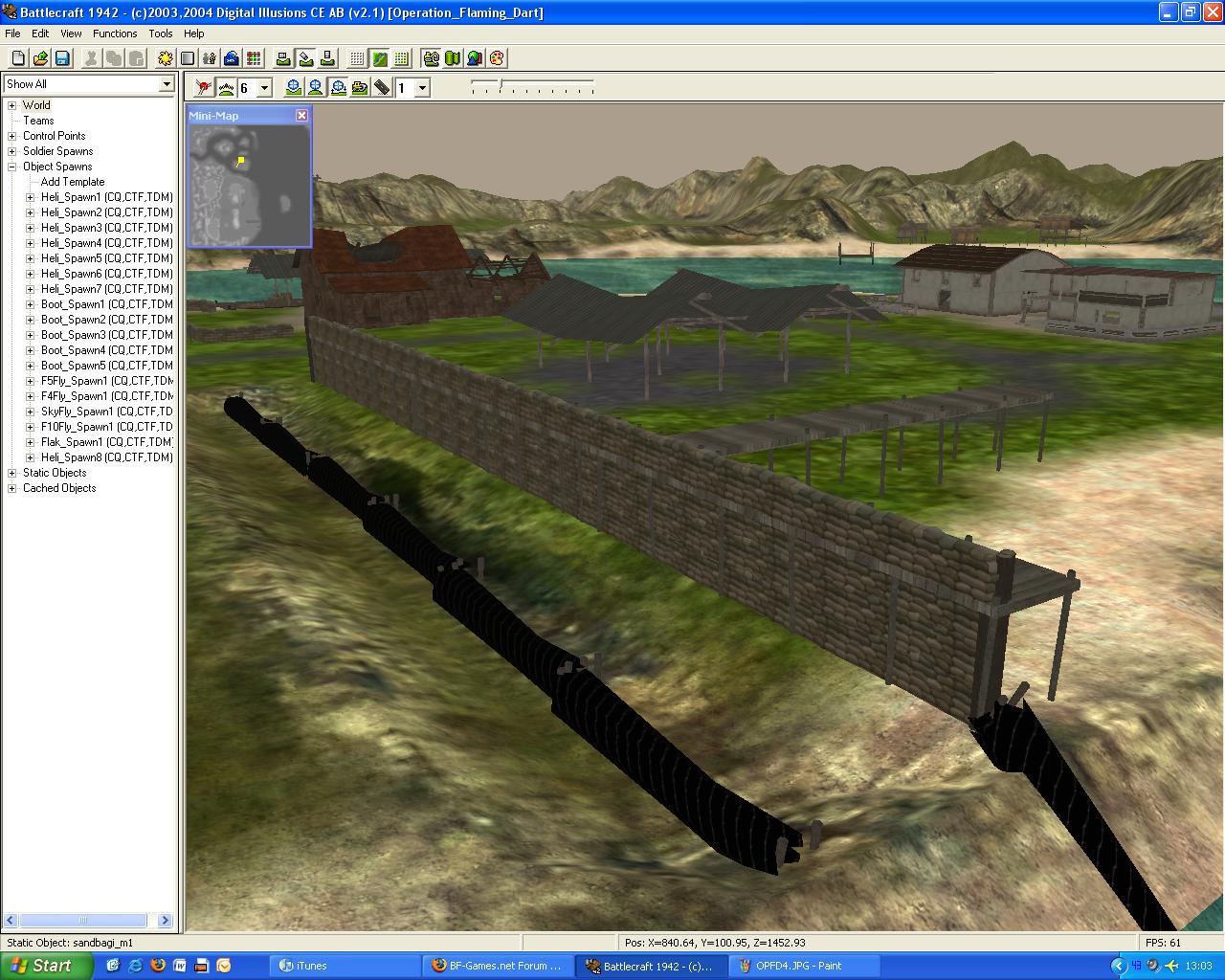Expand the Static Objects tree node
Screen dimensions: 1225x980
point(12,473)
